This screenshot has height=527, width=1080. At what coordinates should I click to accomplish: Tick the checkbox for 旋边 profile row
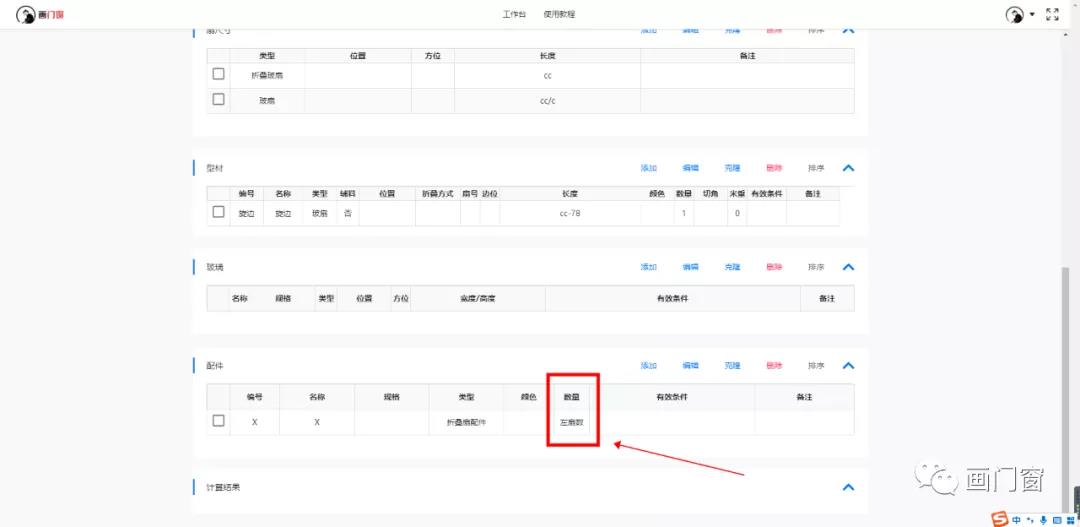click(x=218, y=212)
